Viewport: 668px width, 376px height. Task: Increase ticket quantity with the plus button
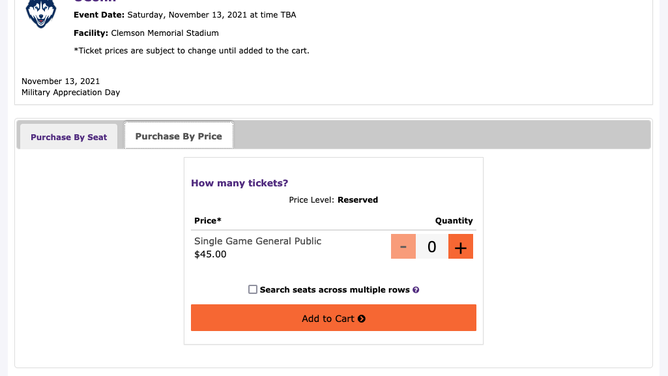click(x=461, y=247)
